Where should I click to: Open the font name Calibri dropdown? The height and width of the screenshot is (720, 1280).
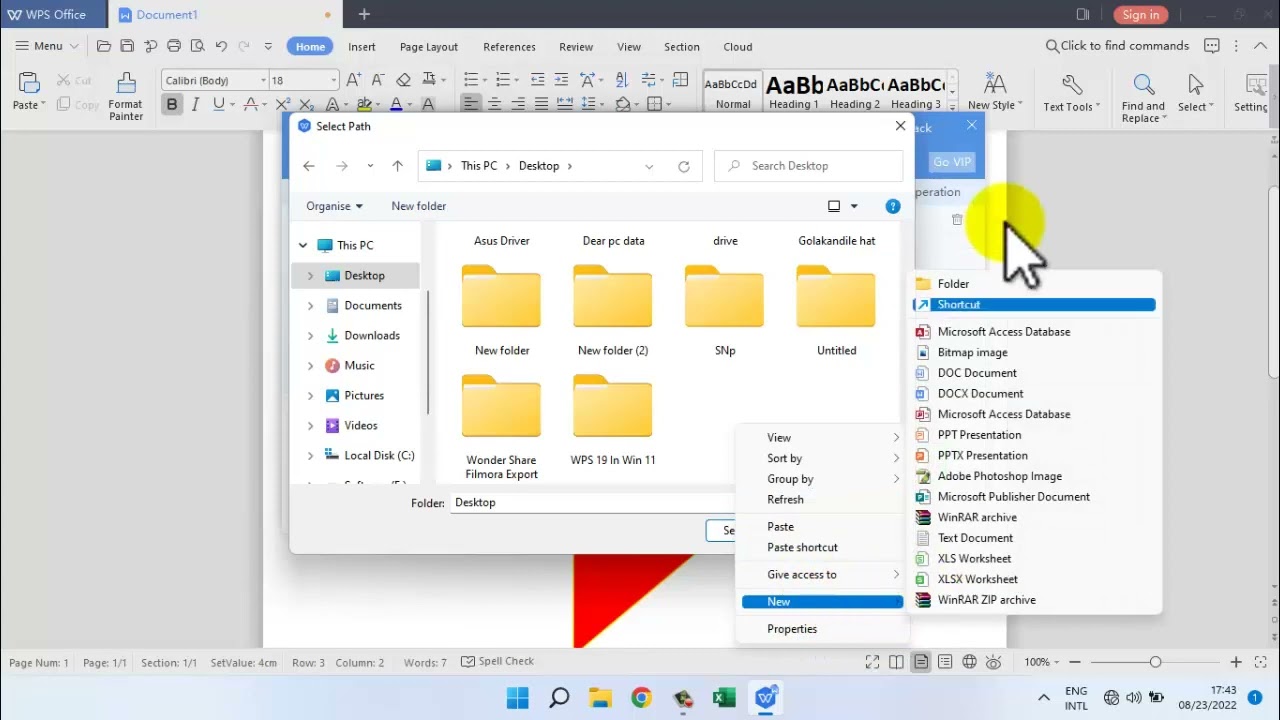pos(263,80)
